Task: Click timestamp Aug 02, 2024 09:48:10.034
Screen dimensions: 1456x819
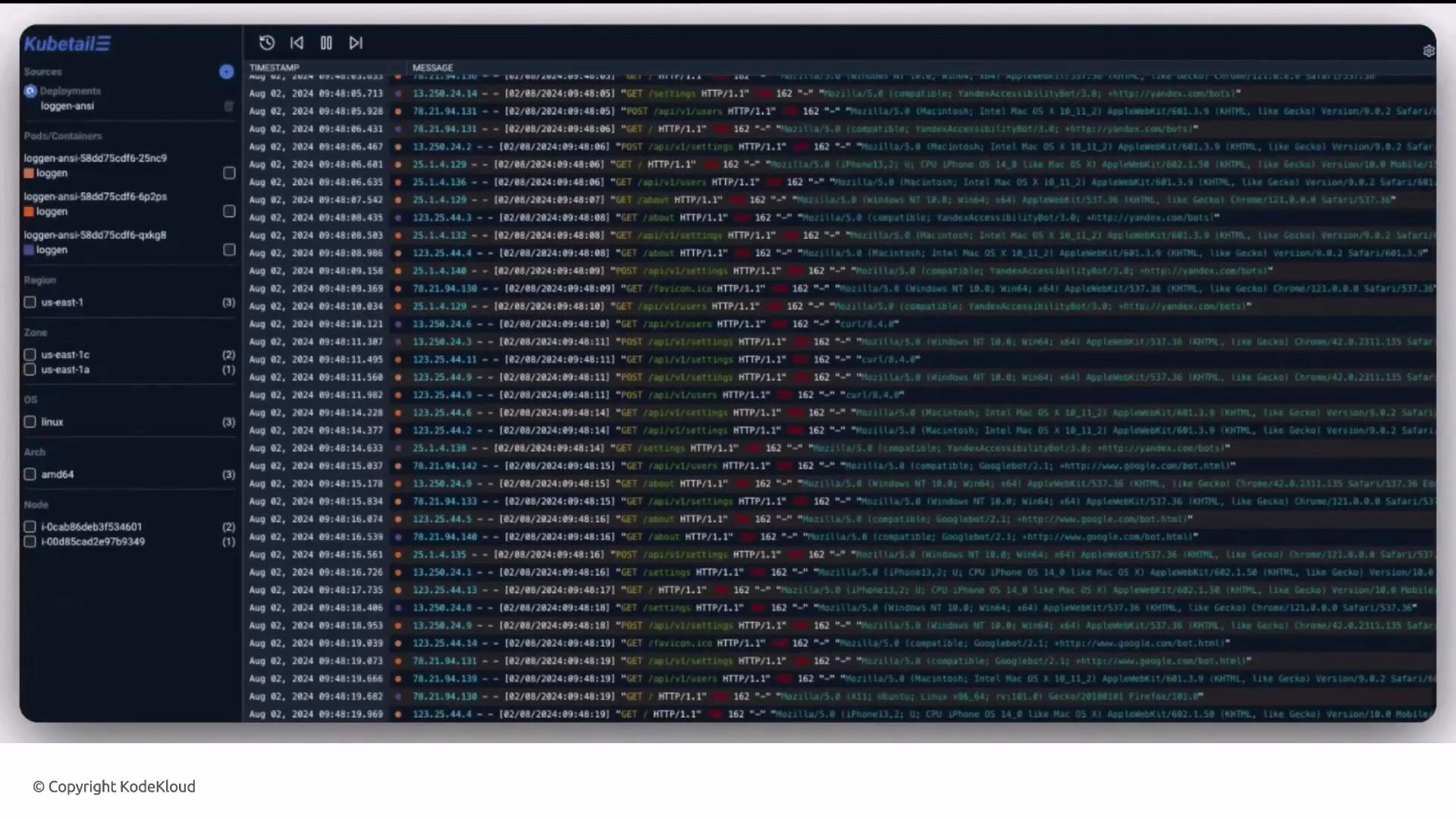Action: click(x=316, y=306)
